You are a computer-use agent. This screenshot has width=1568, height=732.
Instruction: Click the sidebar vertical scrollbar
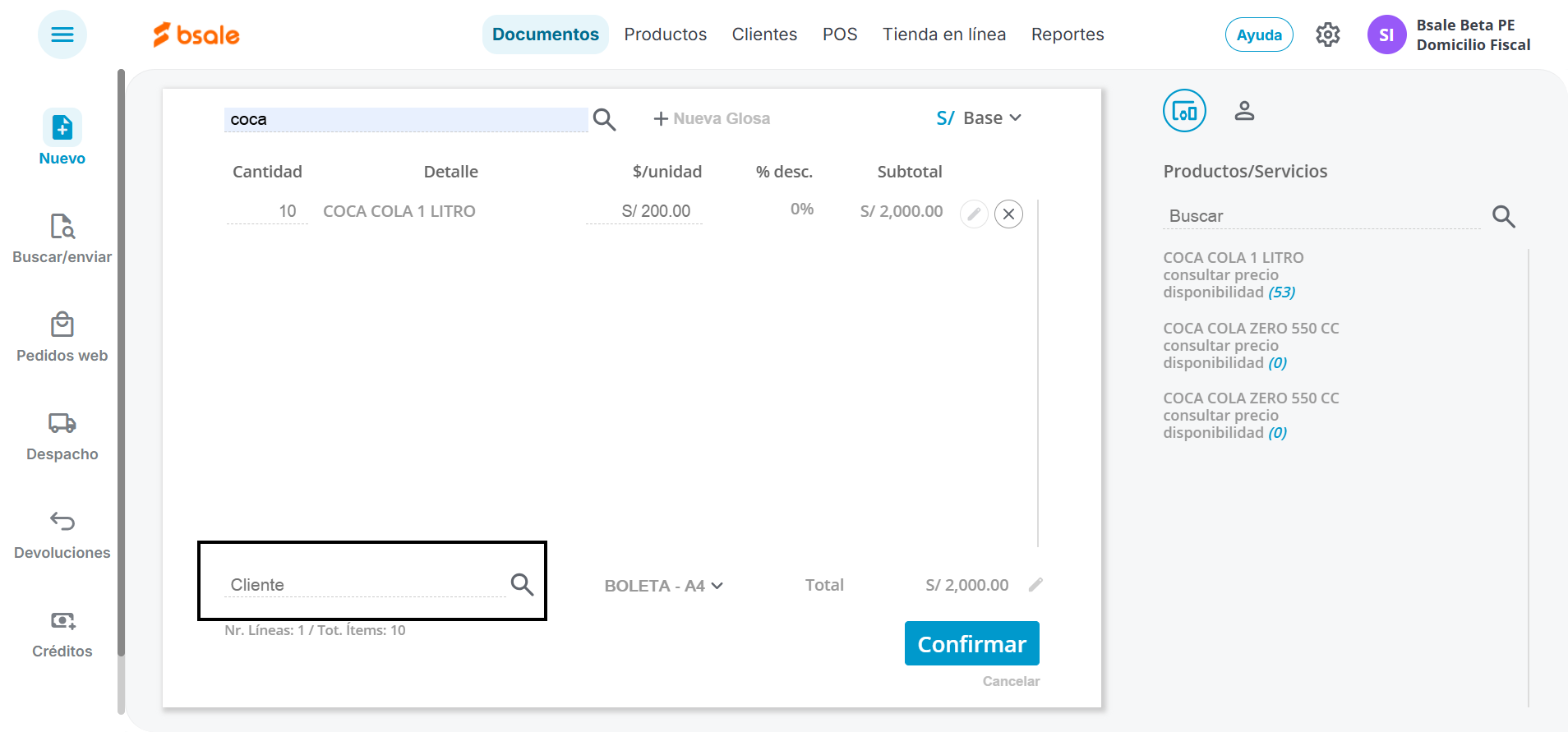click(122, 361)
